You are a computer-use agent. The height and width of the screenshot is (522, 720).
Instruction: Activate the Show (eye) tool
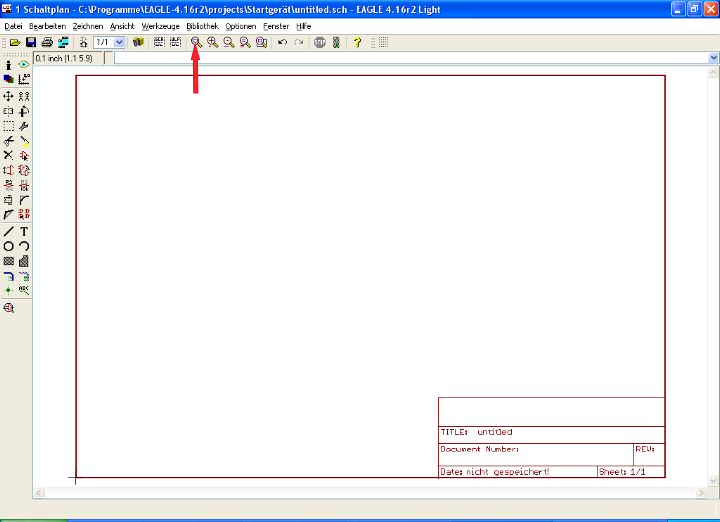[x=24, y=64]
